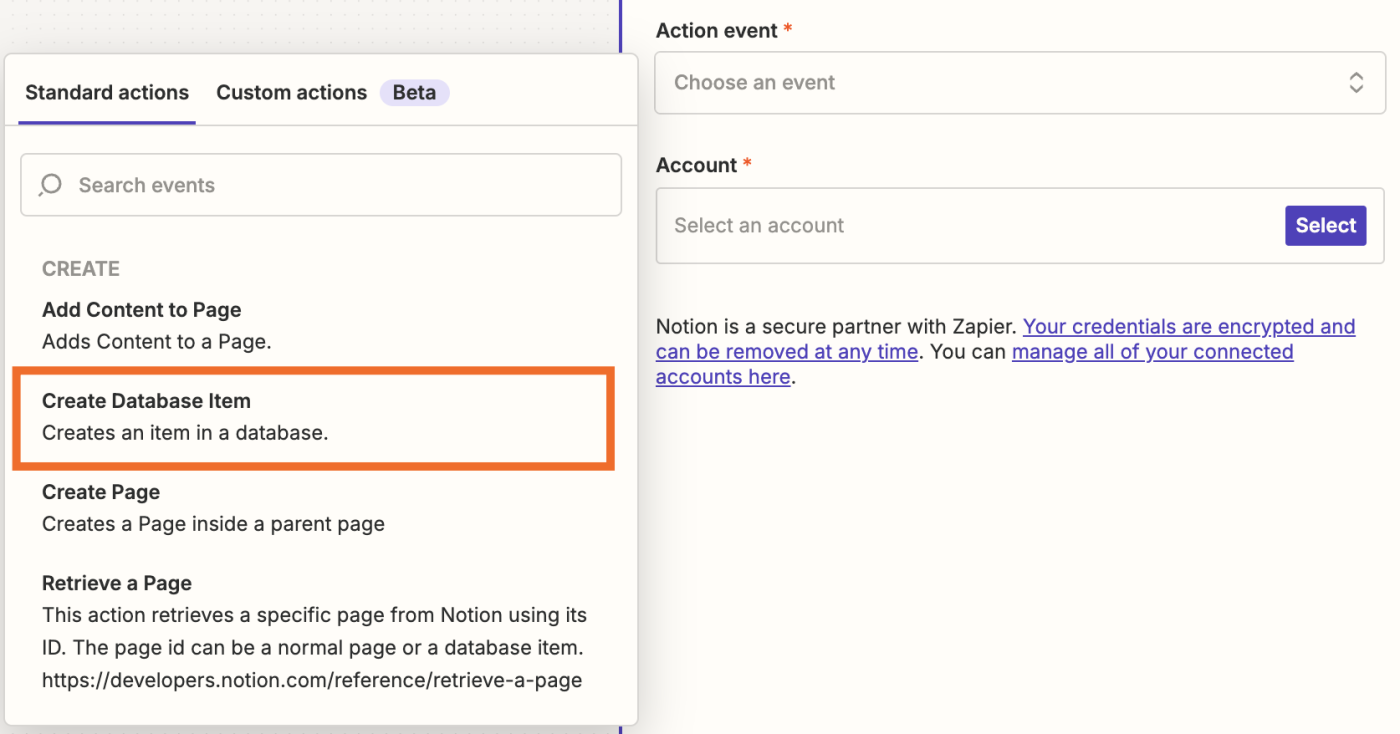
Task: Choose the Create Database Item action
Action: (x=314, y=417)
